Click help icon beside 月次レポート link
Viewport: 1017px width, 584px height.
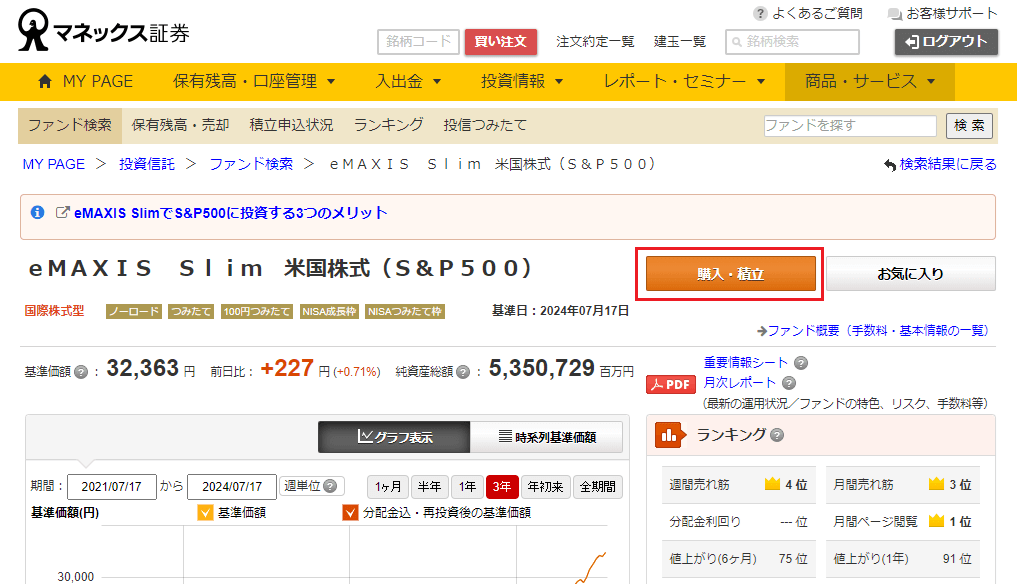(789, 383)
